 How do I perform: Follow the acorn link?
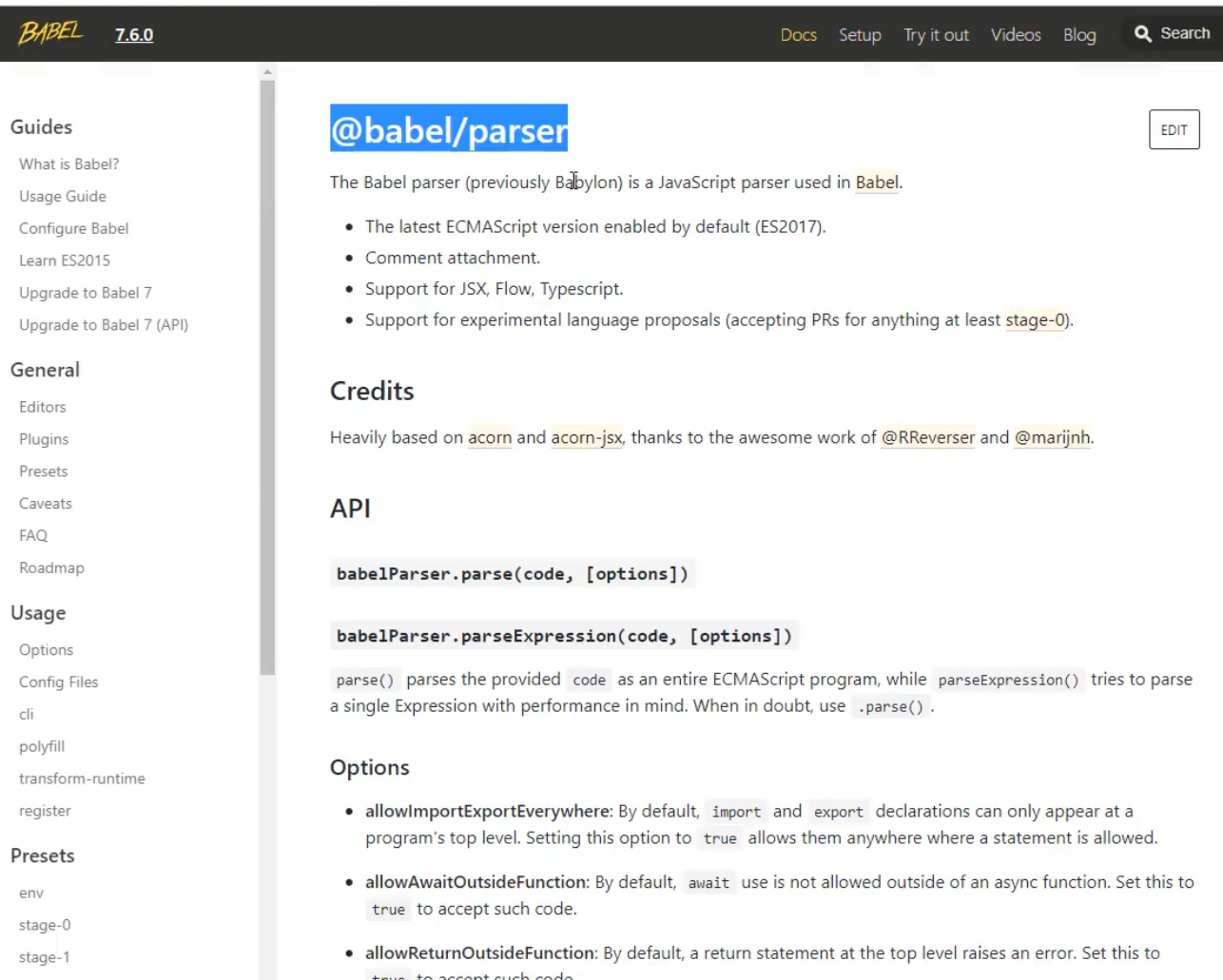tap(490, 438)
